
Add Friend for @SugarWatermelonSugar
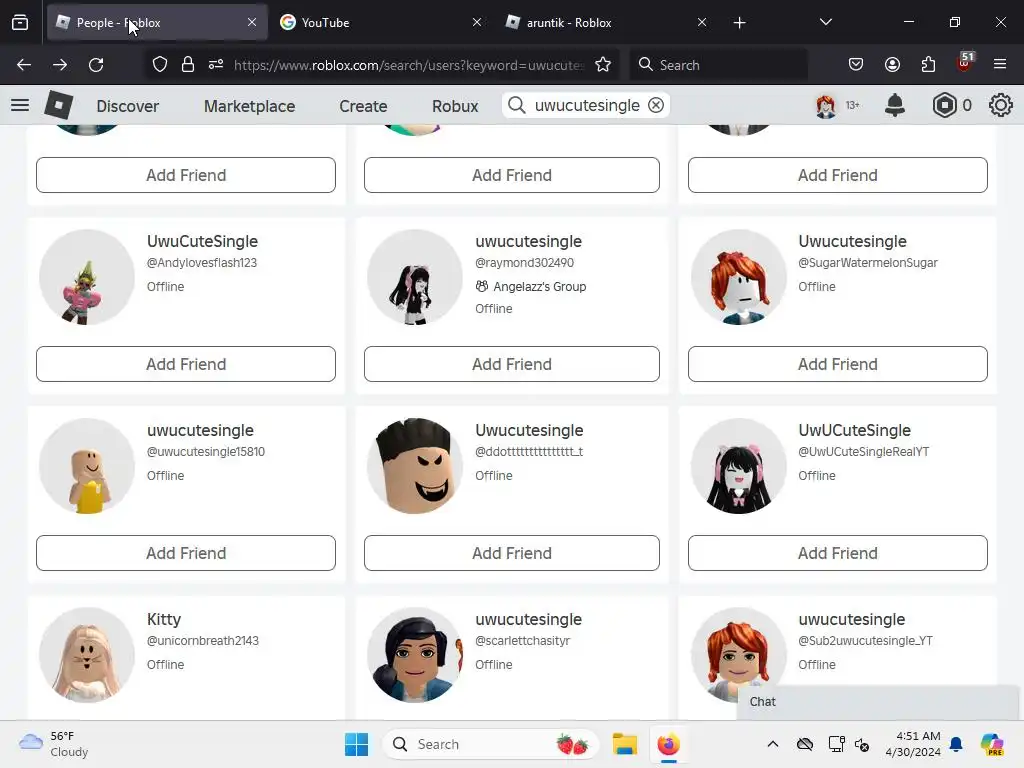[838, 364]
